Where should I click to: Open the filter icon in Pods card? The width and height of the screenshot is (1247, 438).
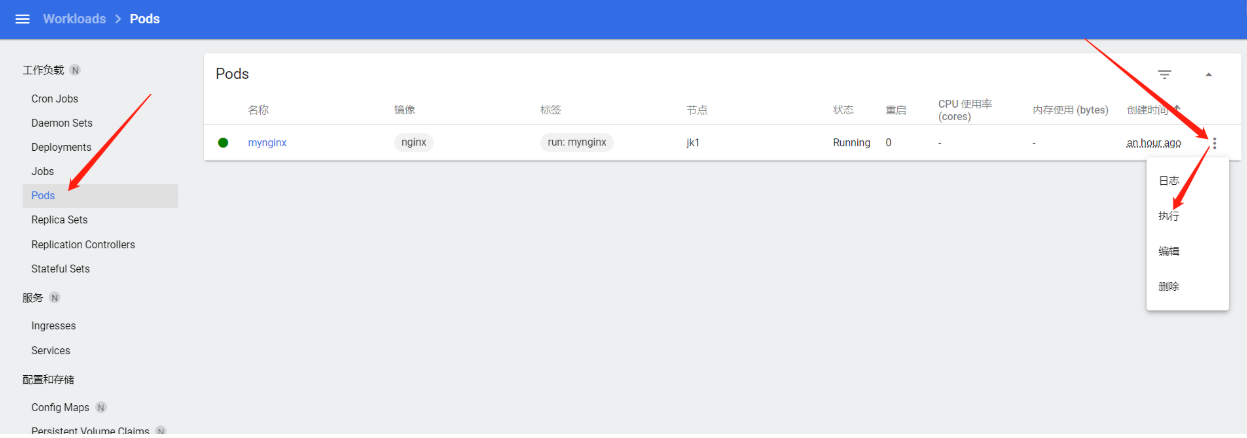[1165, 74]
